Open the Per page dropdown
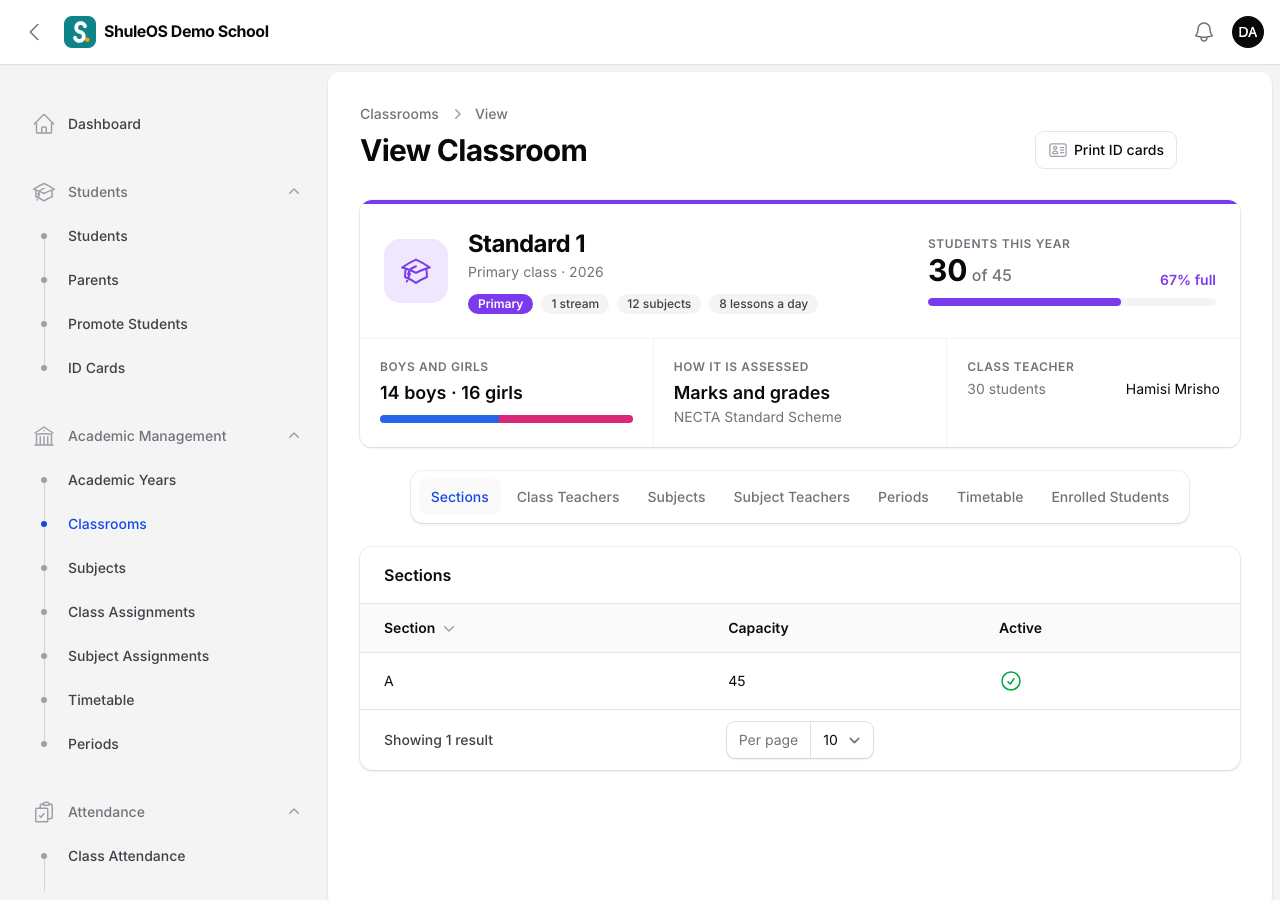 pyautogui.click(x=841, y=740)
